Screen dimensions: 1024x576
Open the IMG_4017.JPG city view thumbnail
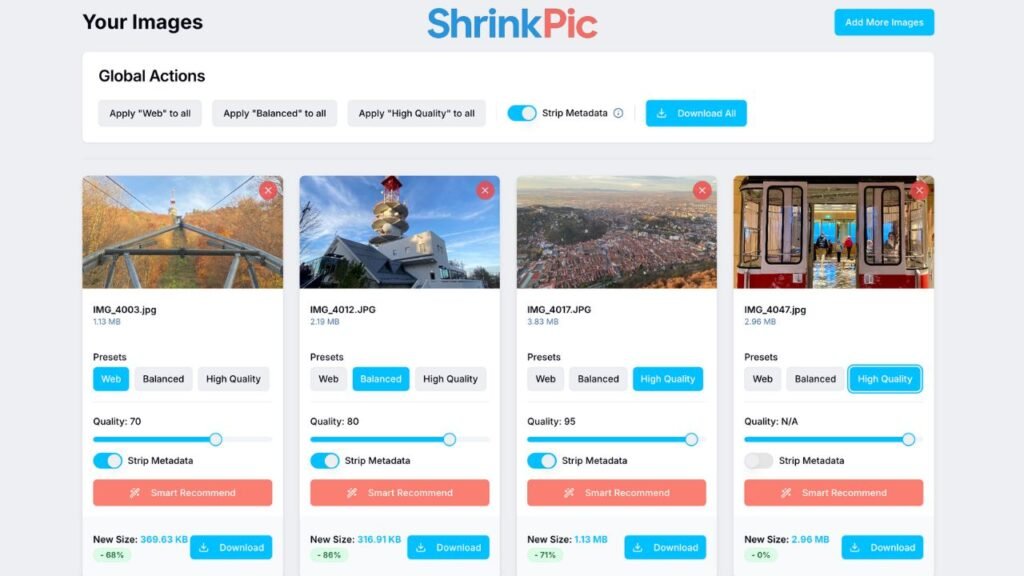(x=616, y=232)
